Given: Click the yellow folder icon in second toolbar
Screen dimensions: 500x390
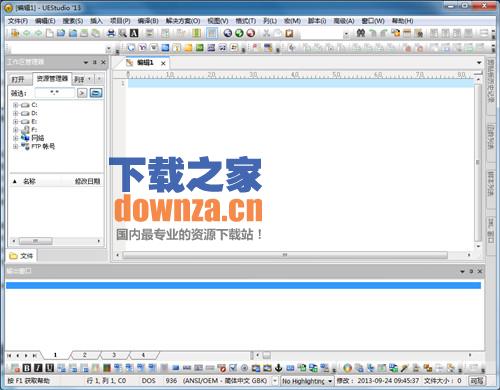Looking at the screenshot, I should coord(188,48).
